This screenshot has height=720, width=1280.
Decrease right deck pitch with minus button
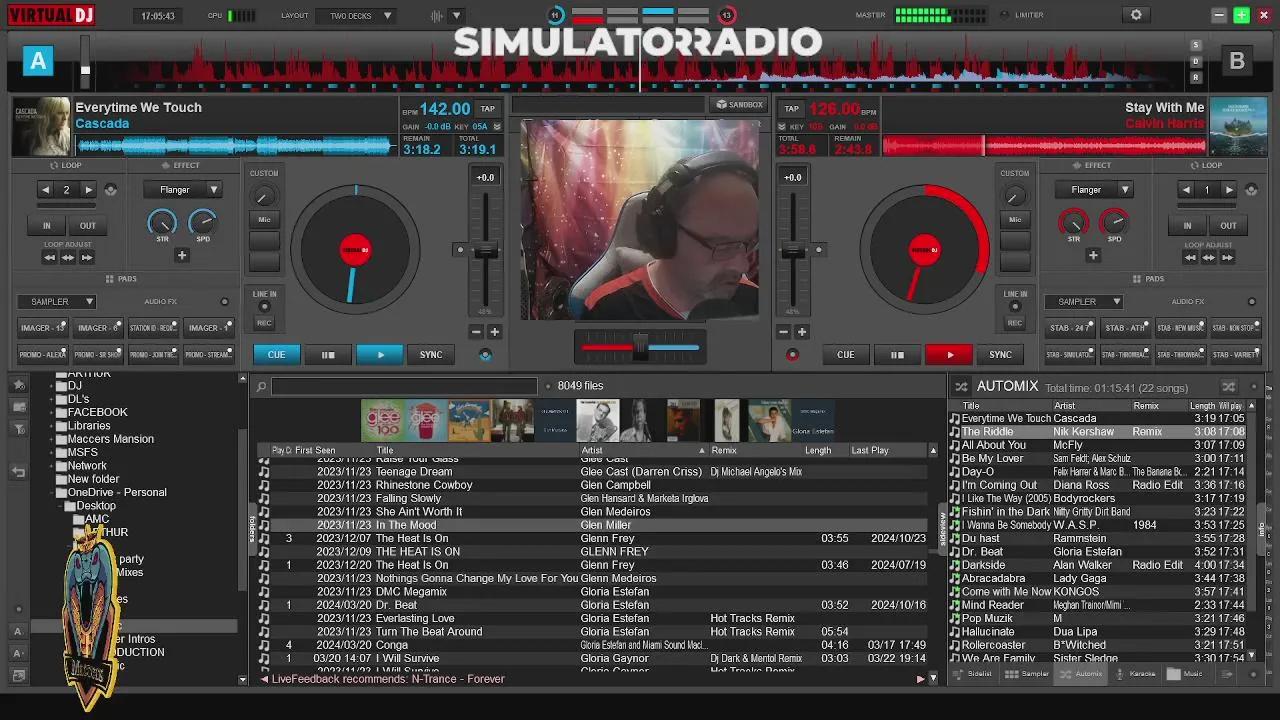784,331
